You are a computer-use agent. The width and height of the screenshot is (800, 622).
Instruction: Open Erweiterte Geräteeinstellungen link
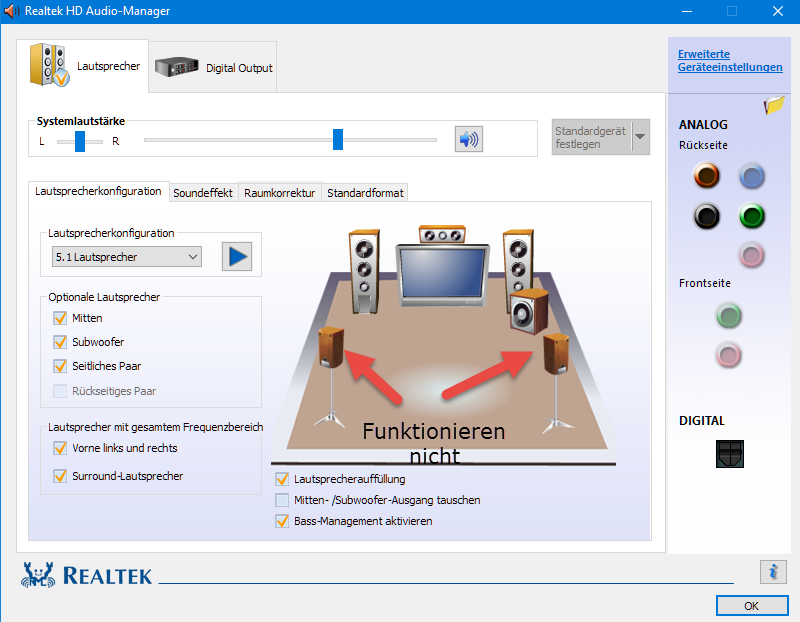coord(730,61)
